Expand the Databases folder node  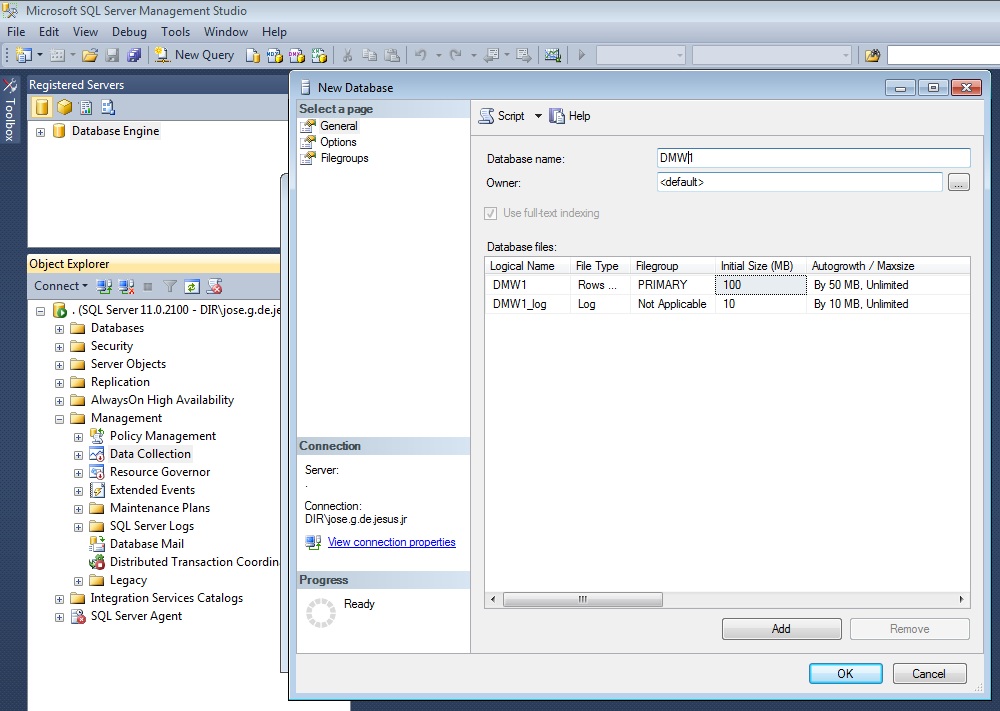click(x=59, y=329)
